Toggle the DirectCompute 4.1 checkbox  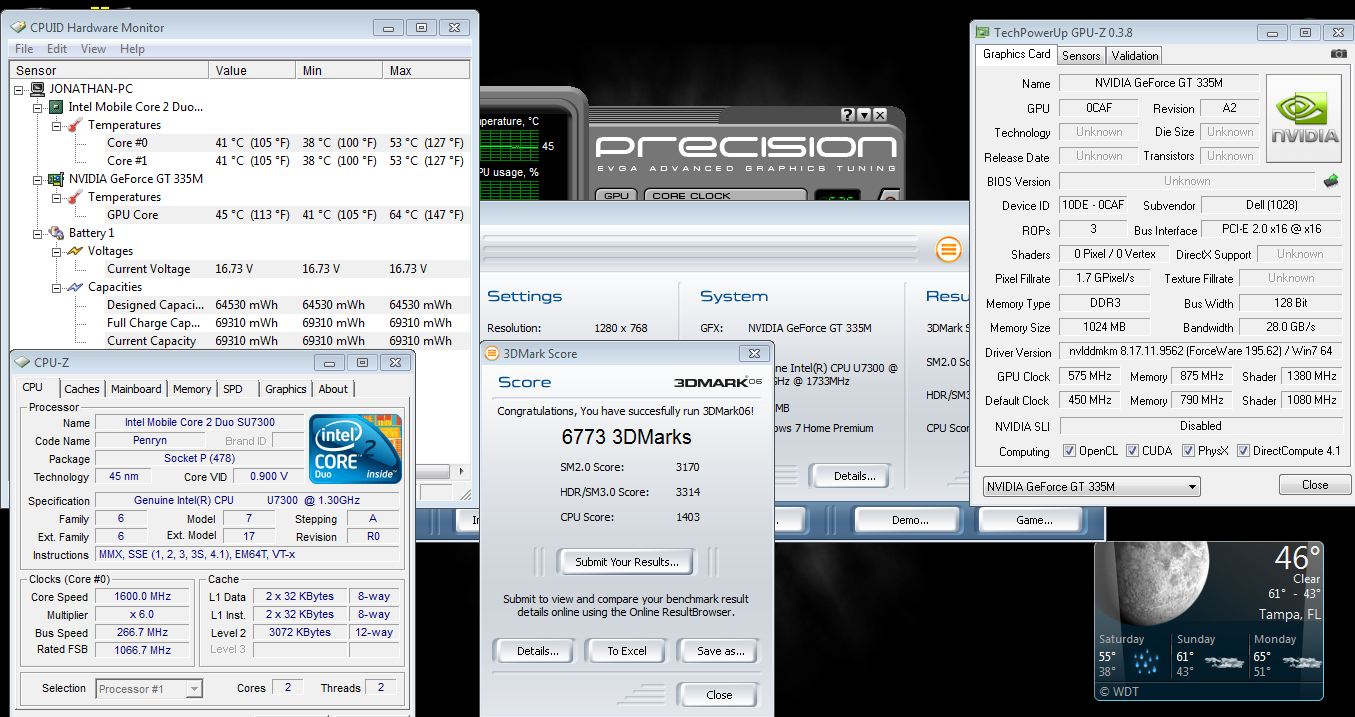[1244, 451]
